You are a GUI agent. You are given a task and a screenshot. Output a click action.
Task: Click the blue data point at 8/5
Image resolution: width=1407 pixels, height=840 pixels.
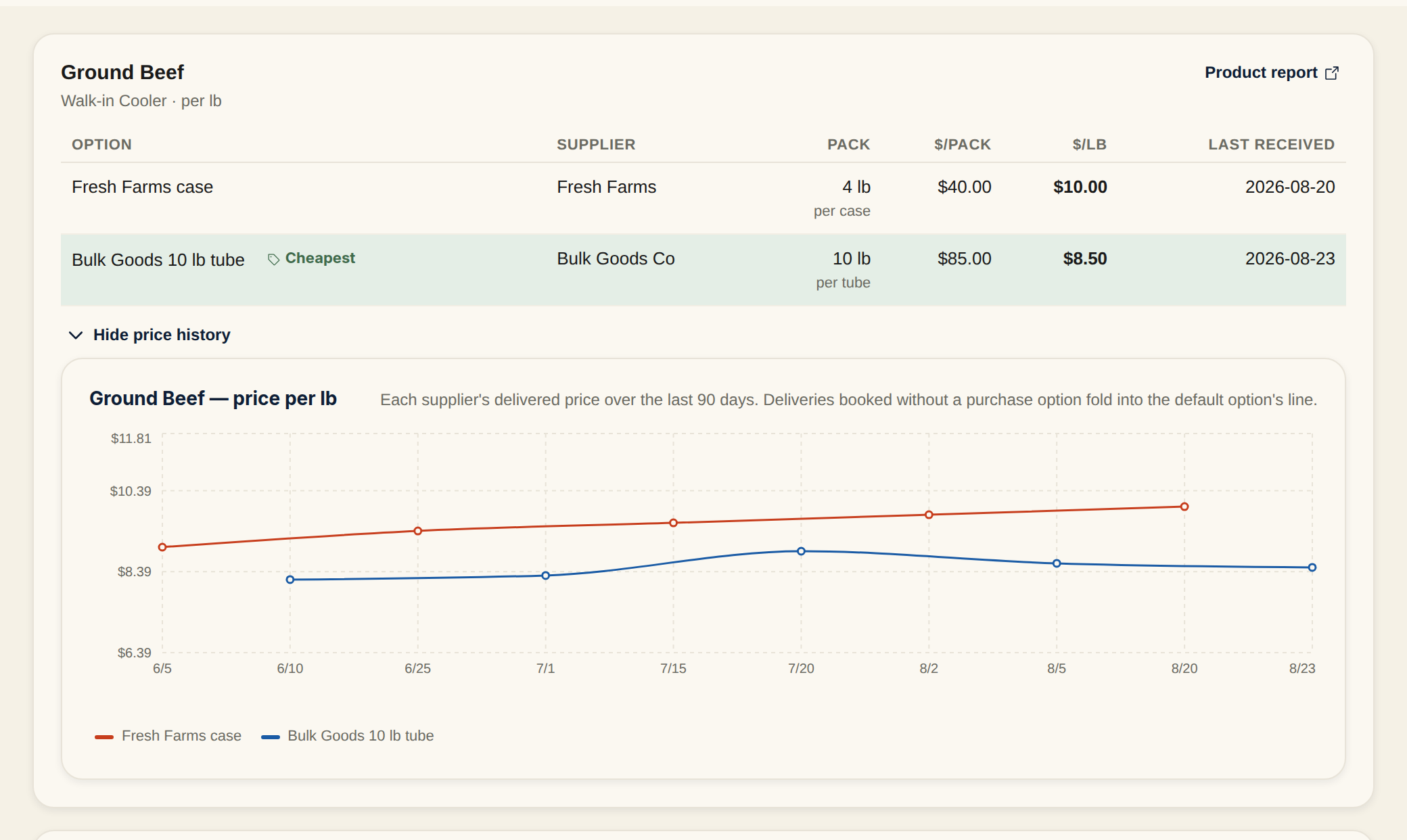pos(1057,563)
